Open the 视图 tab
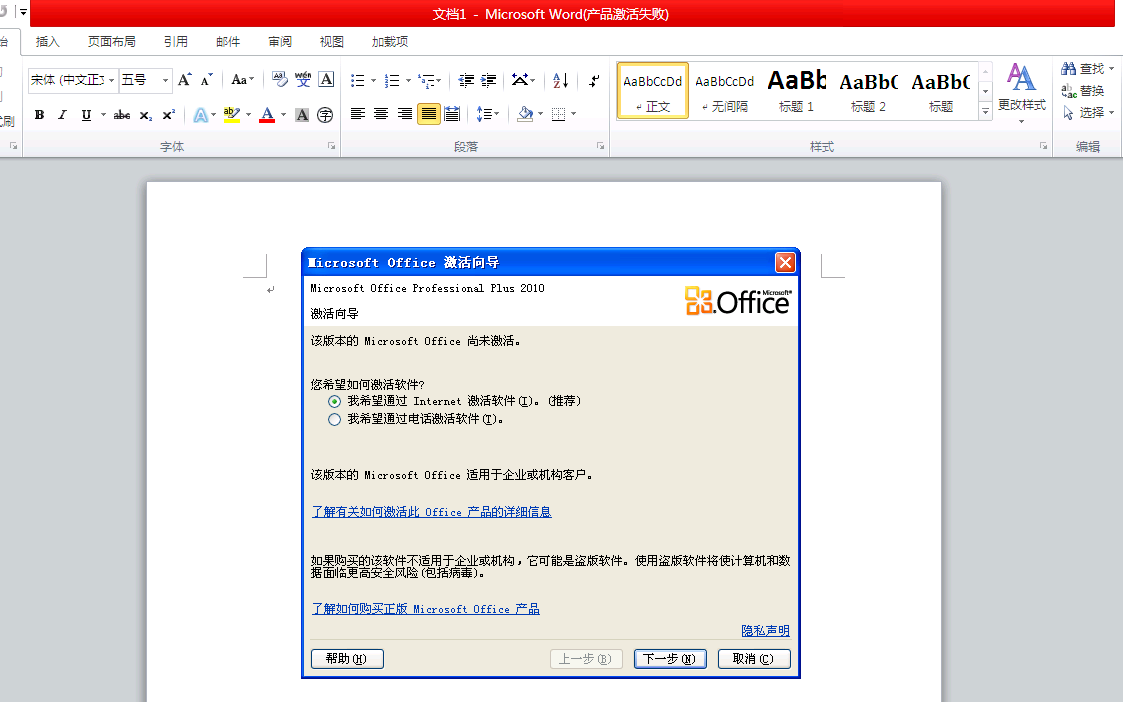Viewport: 1123px width, 702px height. point(332,42)
